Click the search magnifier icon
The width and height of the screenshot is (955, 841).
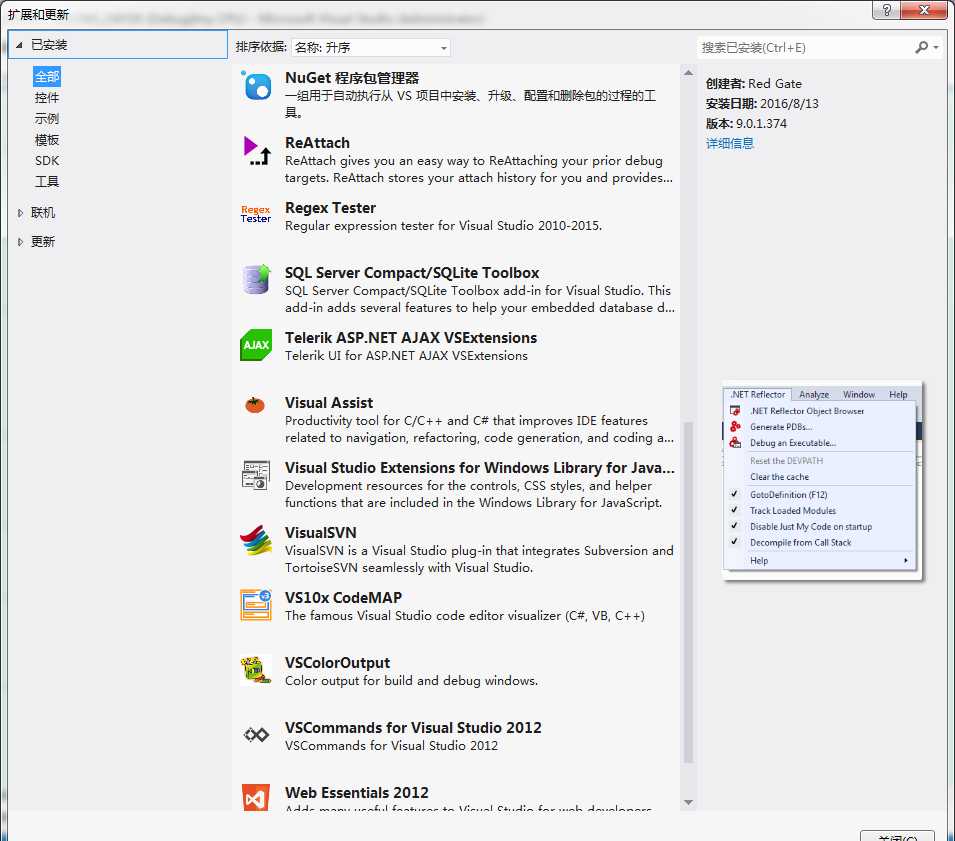922,48
